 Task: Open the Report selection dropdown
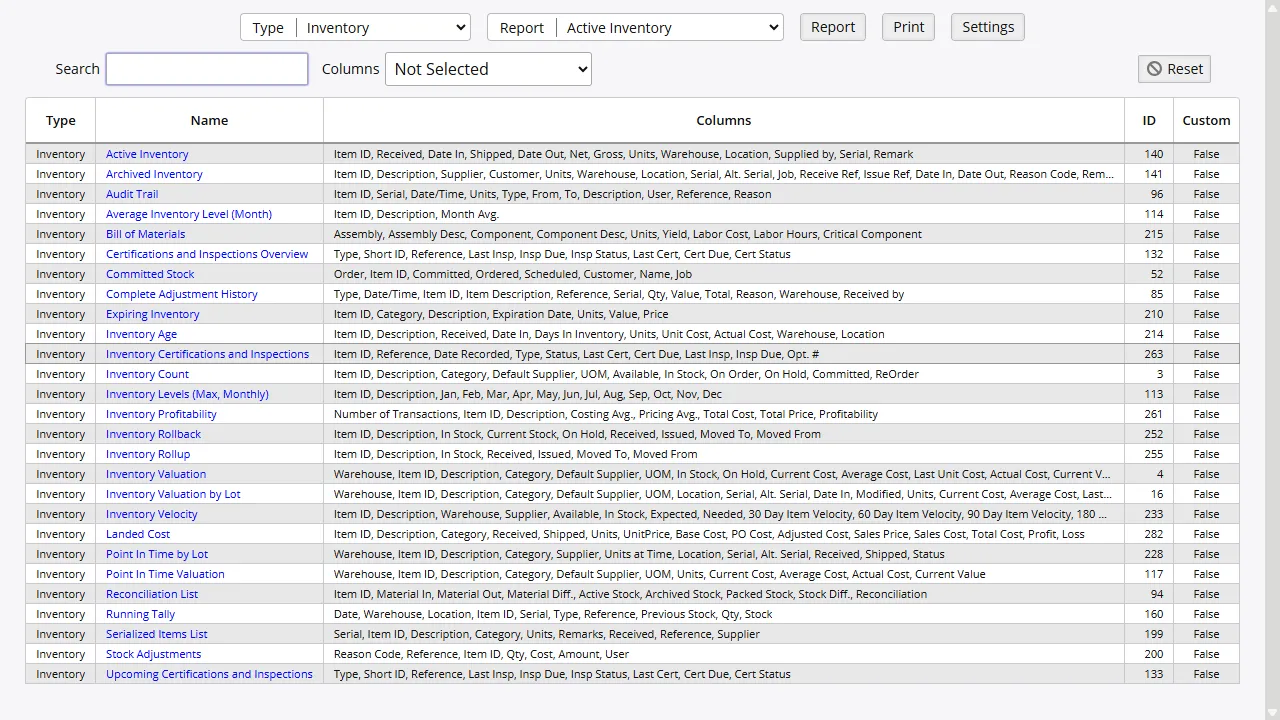670,27
